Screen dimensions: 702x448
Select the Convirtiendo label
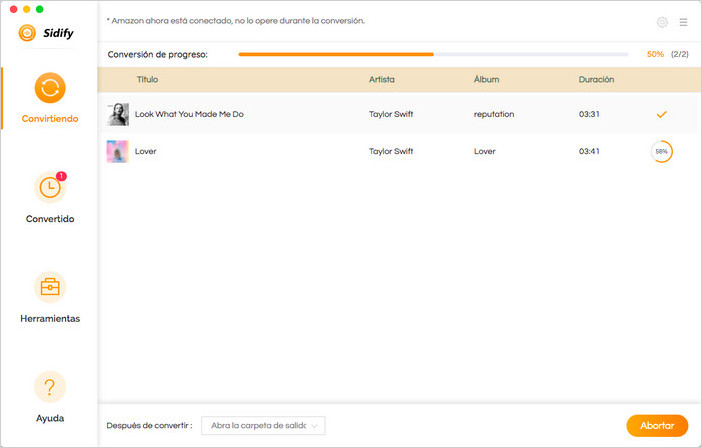(x=50, y=119)
